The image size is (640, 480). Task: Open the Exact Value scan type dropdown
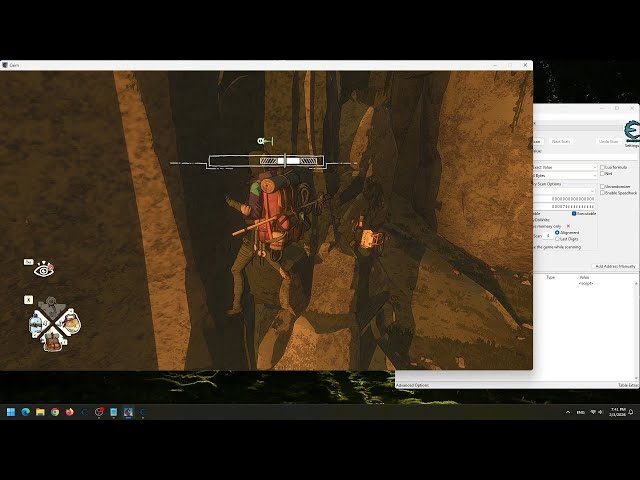point(565,167)
